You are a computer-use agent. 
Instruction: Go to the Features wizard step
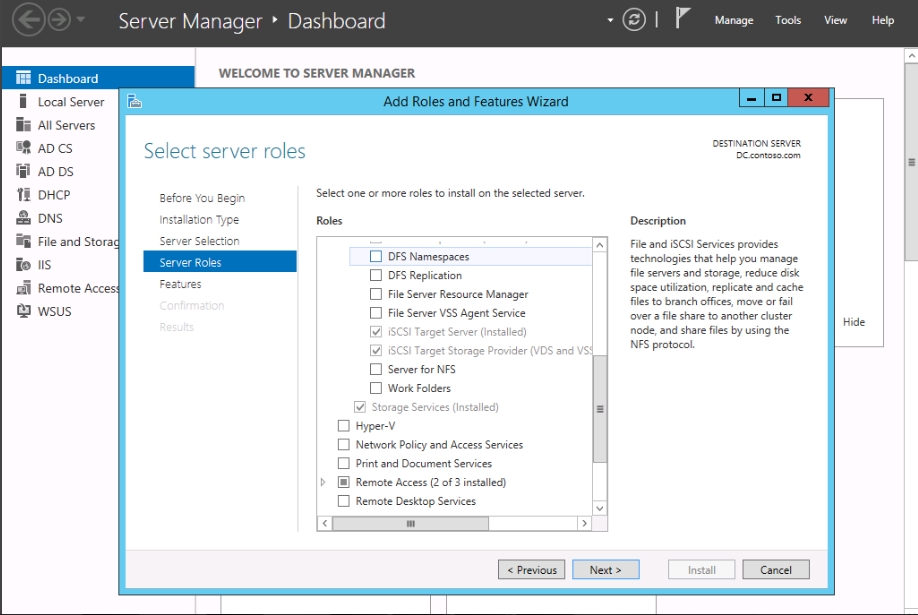tap(180, 284)
